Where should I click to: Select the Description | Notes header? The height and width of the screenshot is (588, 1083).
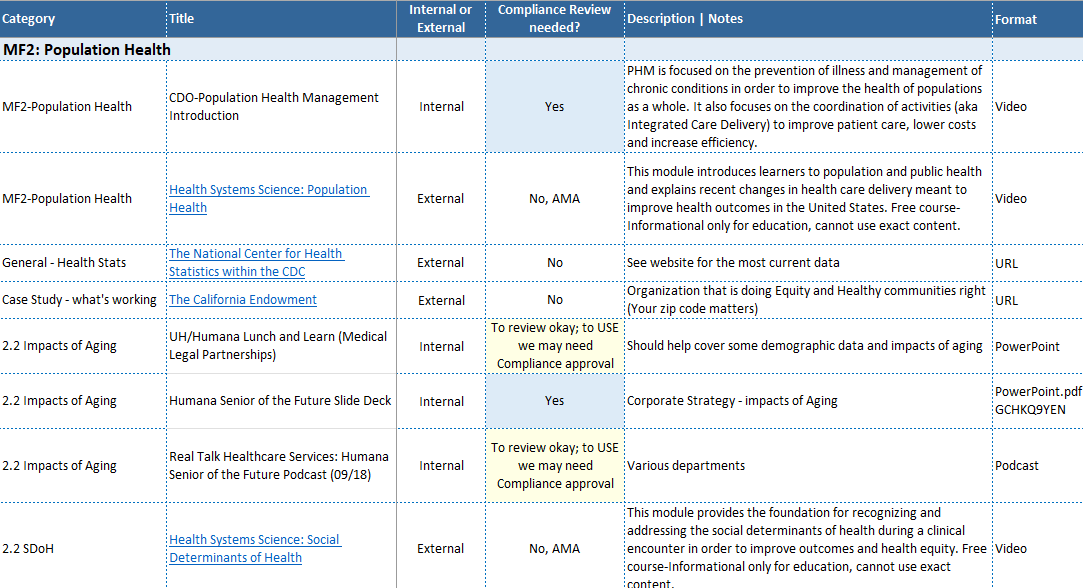tap(808, 19)
